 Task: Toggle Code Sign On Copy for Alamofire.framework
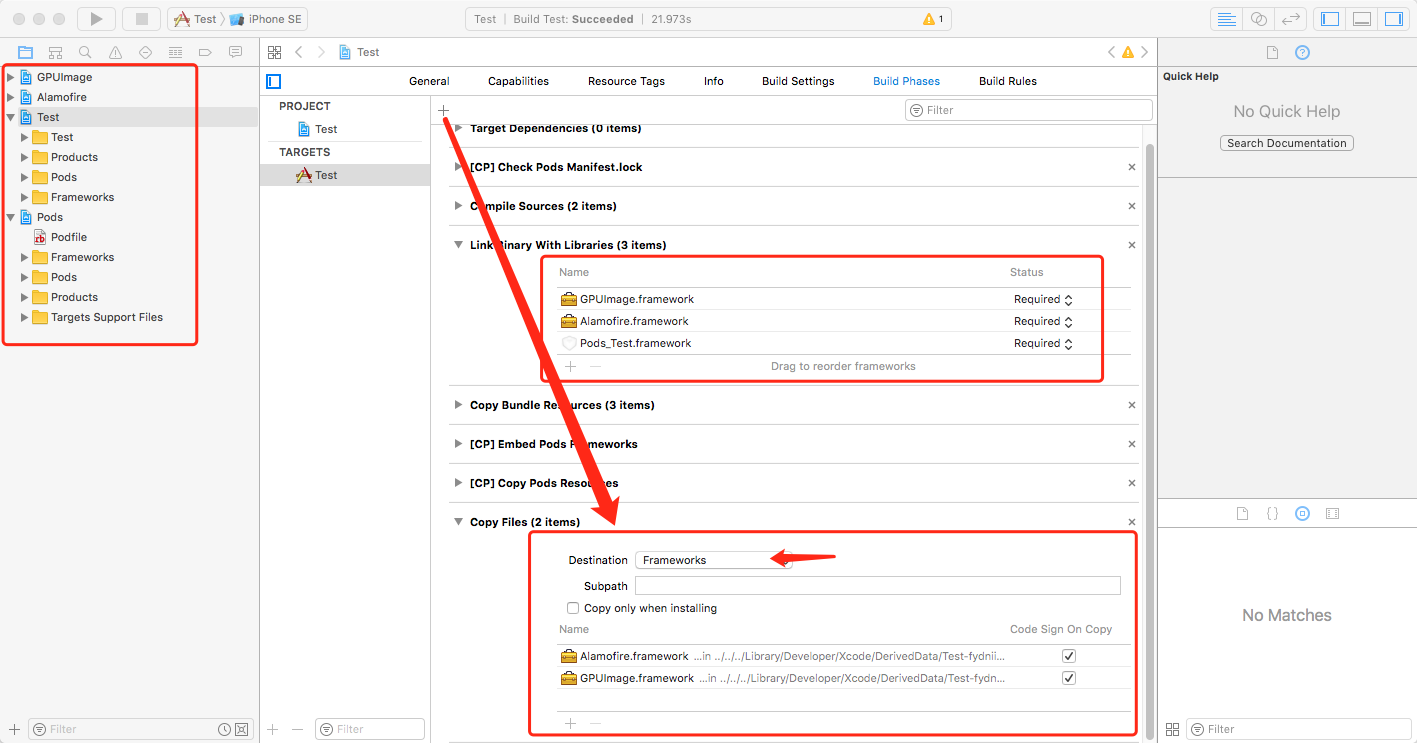tap(1069, 656)
